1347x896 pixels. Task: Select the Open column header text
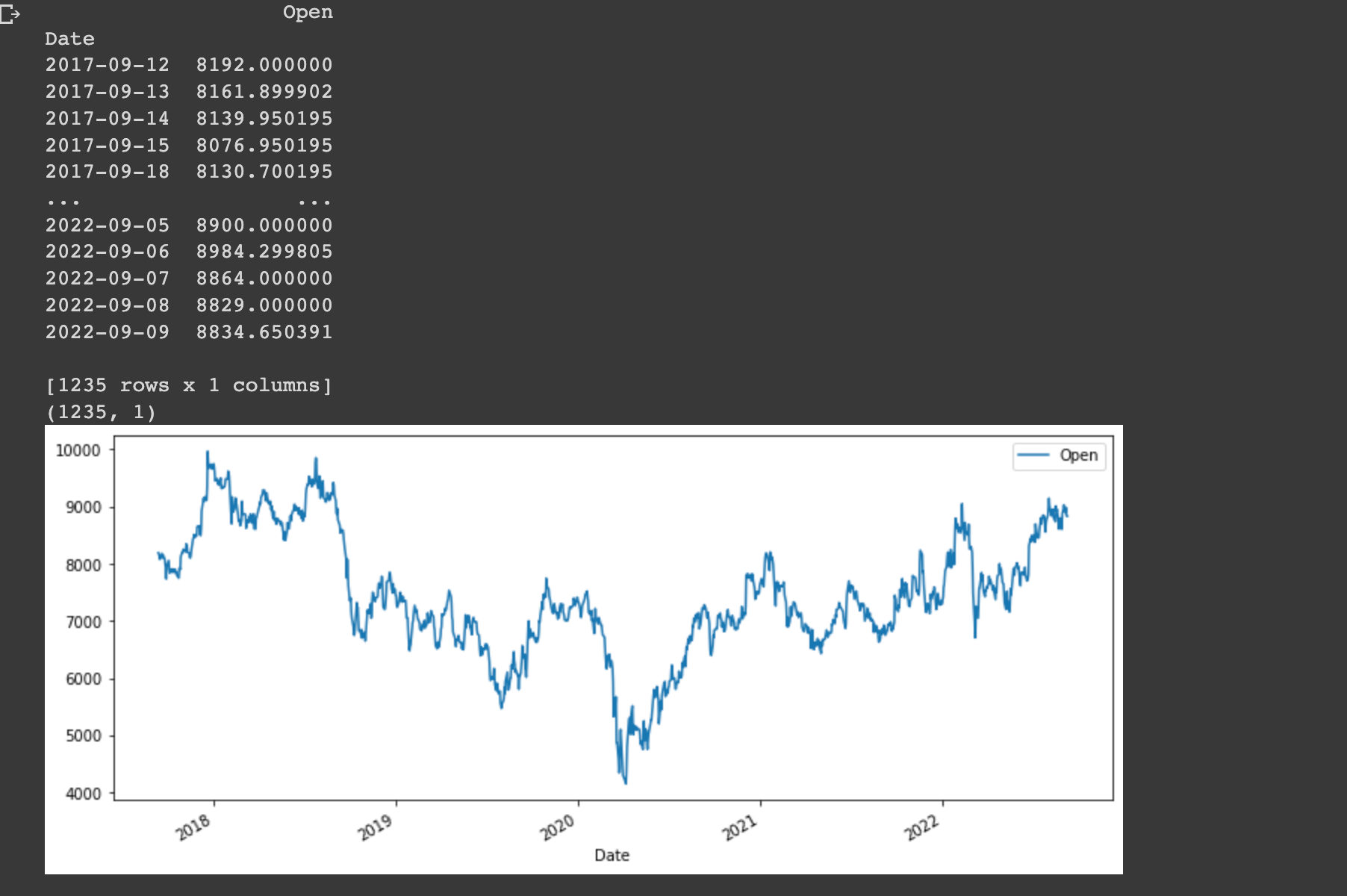308,11
